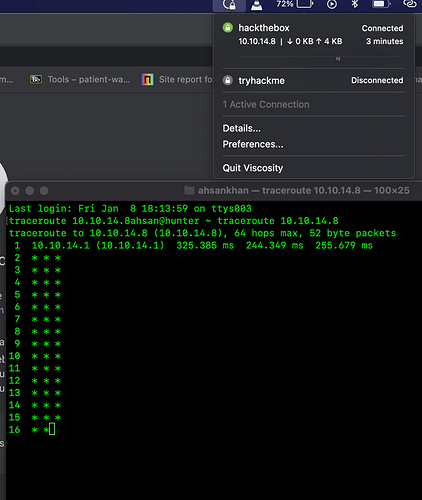Click the 64 hops max output line

[202, 233]
